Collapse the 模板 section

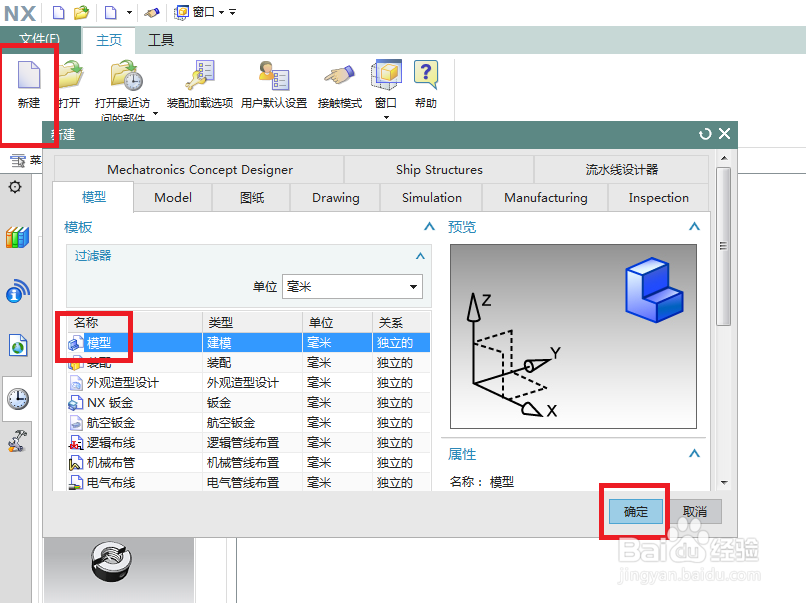[x=429, y=227]
